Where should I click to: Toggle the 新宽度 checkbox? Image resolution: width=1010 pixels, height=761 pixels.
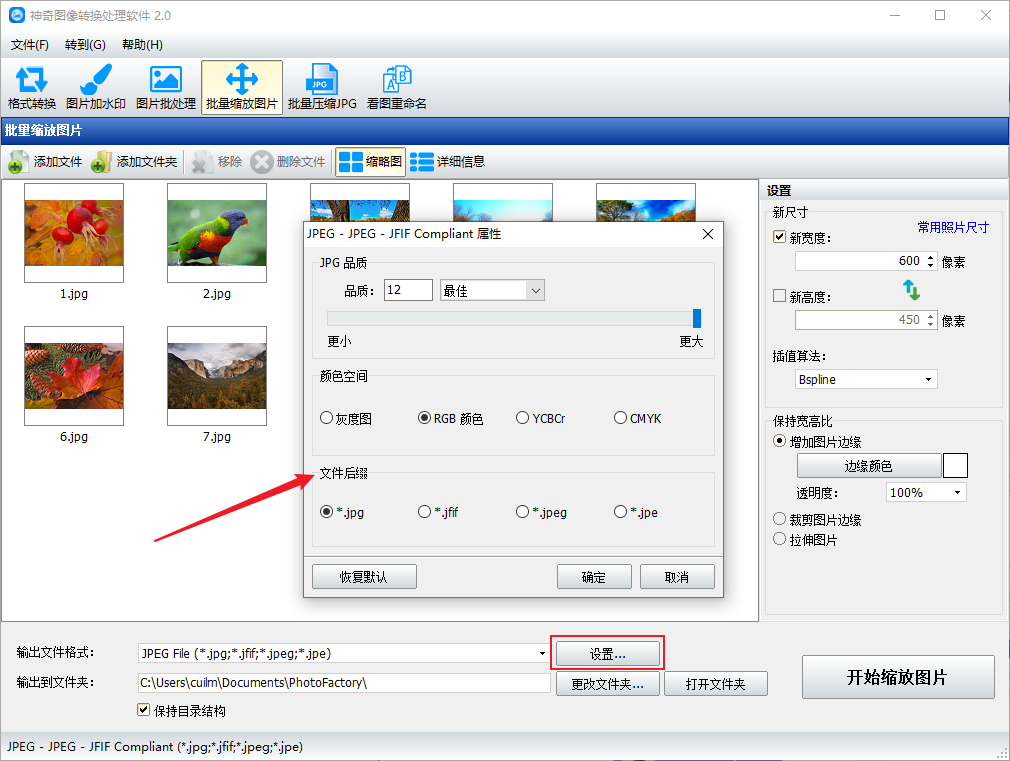pyautogui.click(x=779, y=236)
